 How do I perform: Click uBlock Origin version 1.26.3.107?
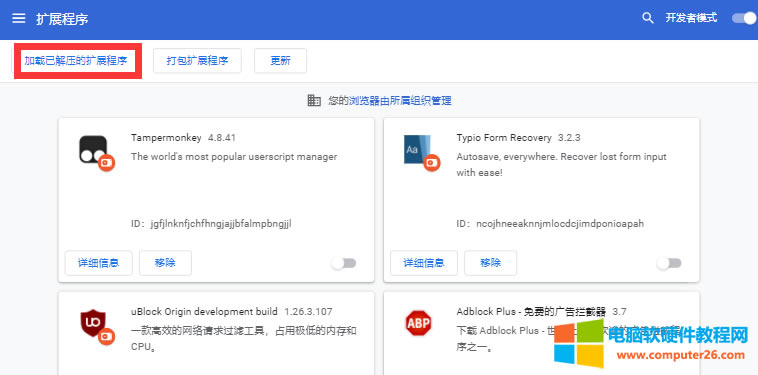308,311
